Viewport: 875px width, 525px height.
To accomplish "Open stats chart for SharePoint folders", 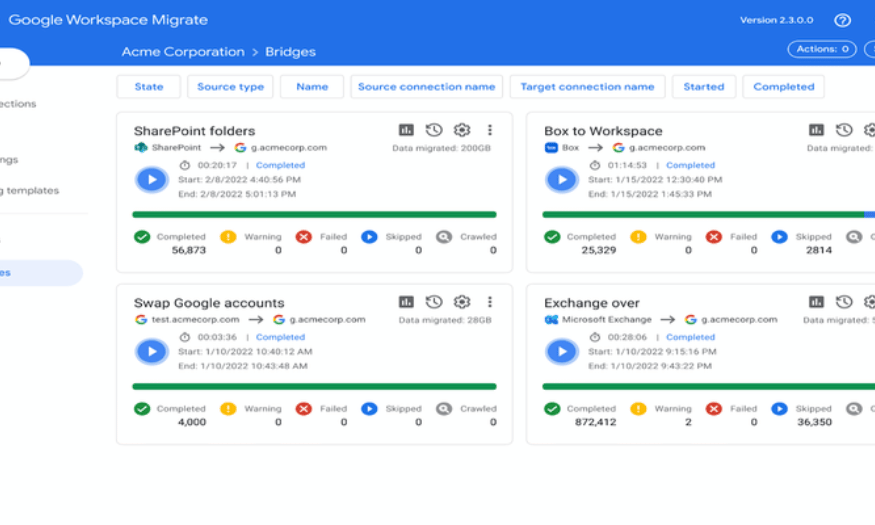I will pos(406,130).
